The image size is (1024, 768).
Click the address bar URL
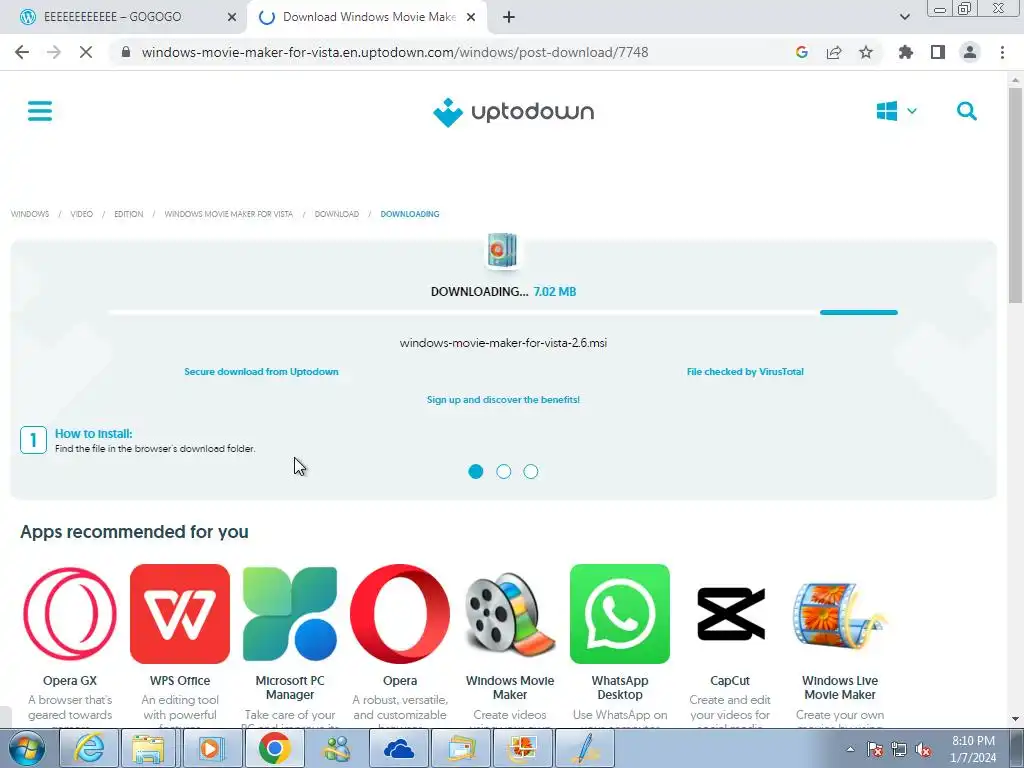pyautogui.click(x=395, y=52)
